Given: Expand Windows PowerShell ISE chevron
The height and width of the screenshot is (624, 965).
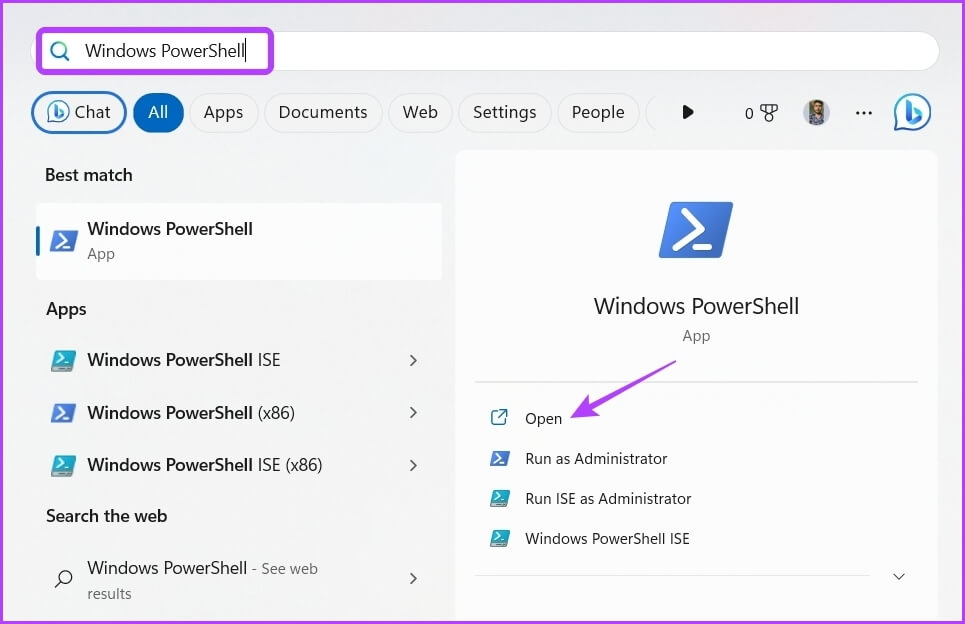Looking at the screenshot, I should click(x=414, y=361).
